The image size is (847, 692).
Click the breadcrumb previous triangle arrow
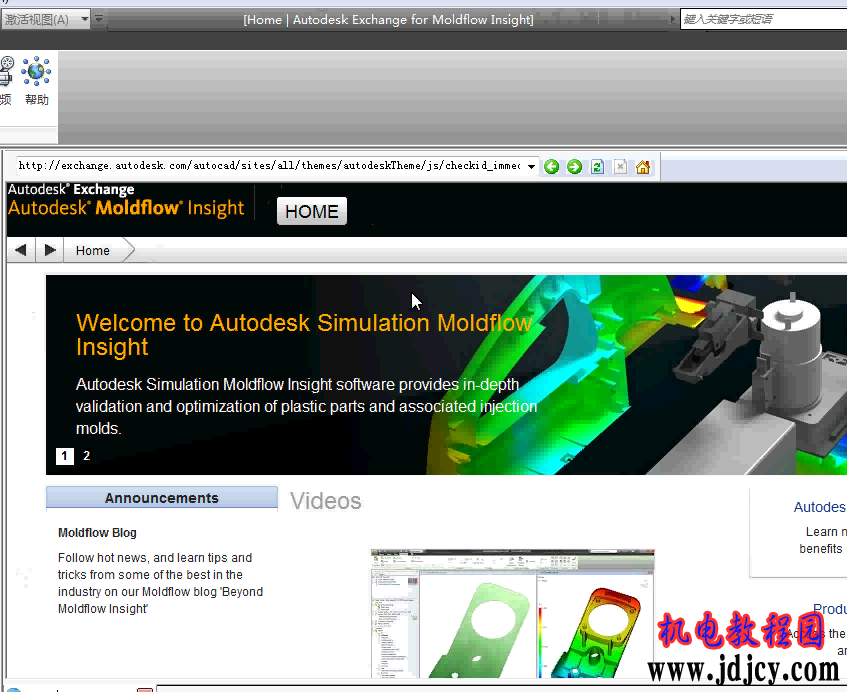click(x=21, y=250)
